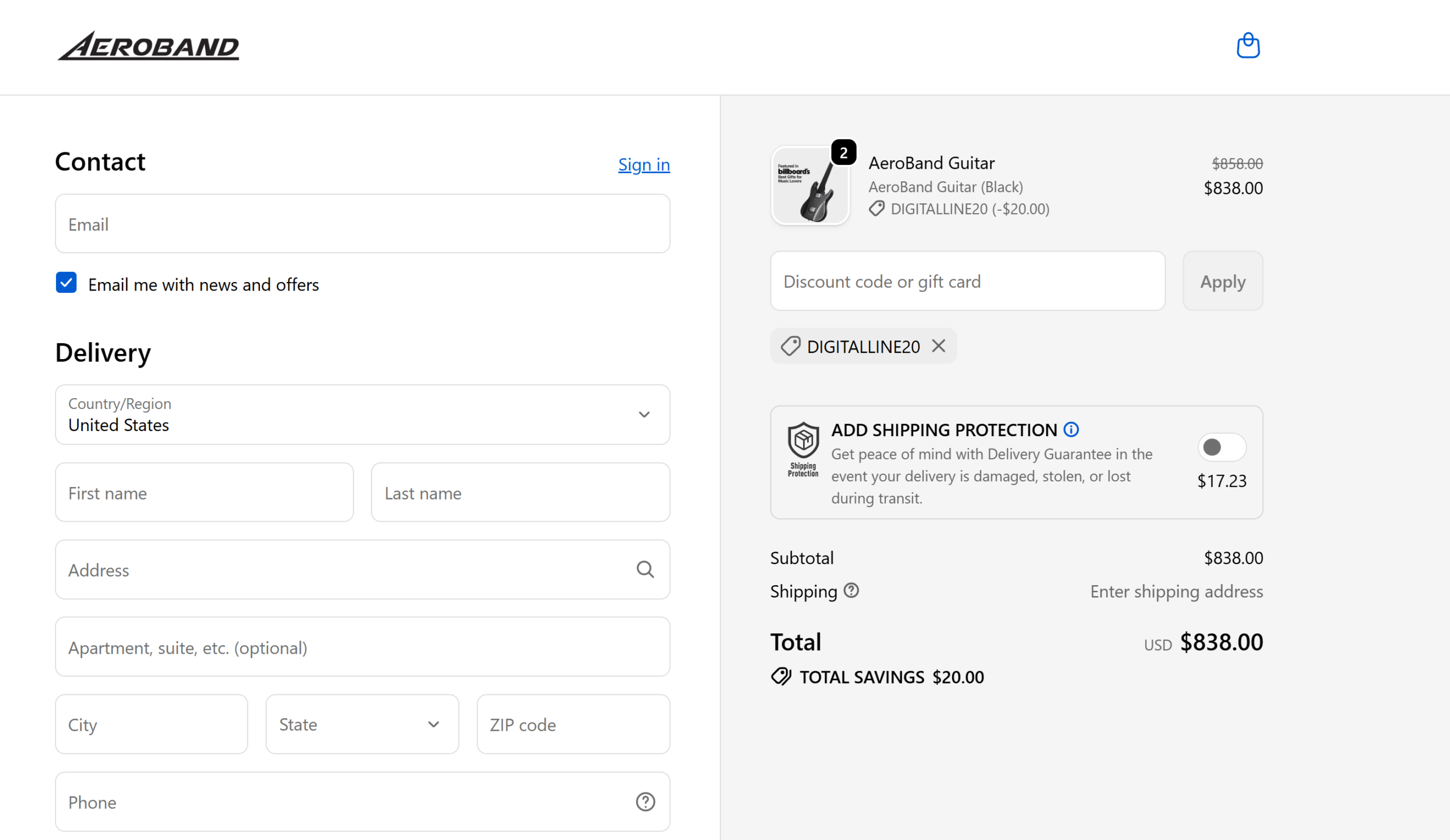Click the AeroBand Guitar product thumbnail

[x=810, y=186]
